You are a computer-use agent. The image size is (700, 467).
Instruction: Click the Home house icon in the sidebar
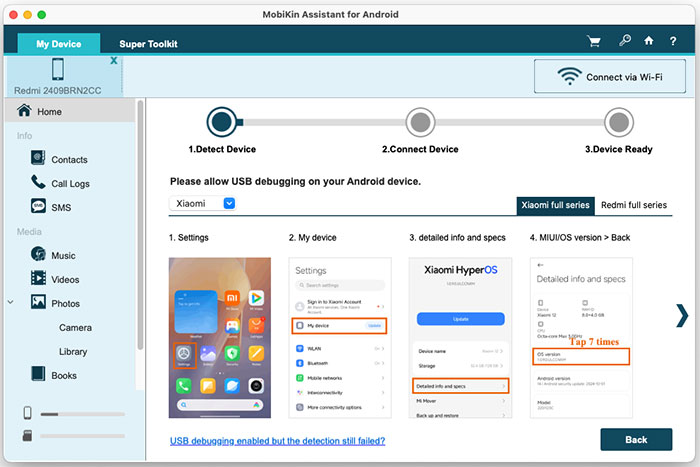click(24, 110)
